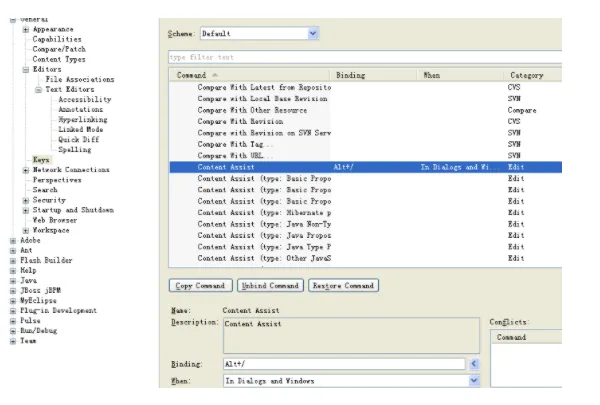Image resolution: width=600 pixels, height=405 pixels.
Task: Expand the Startup and Shutdown node
Action: point(26,210)
